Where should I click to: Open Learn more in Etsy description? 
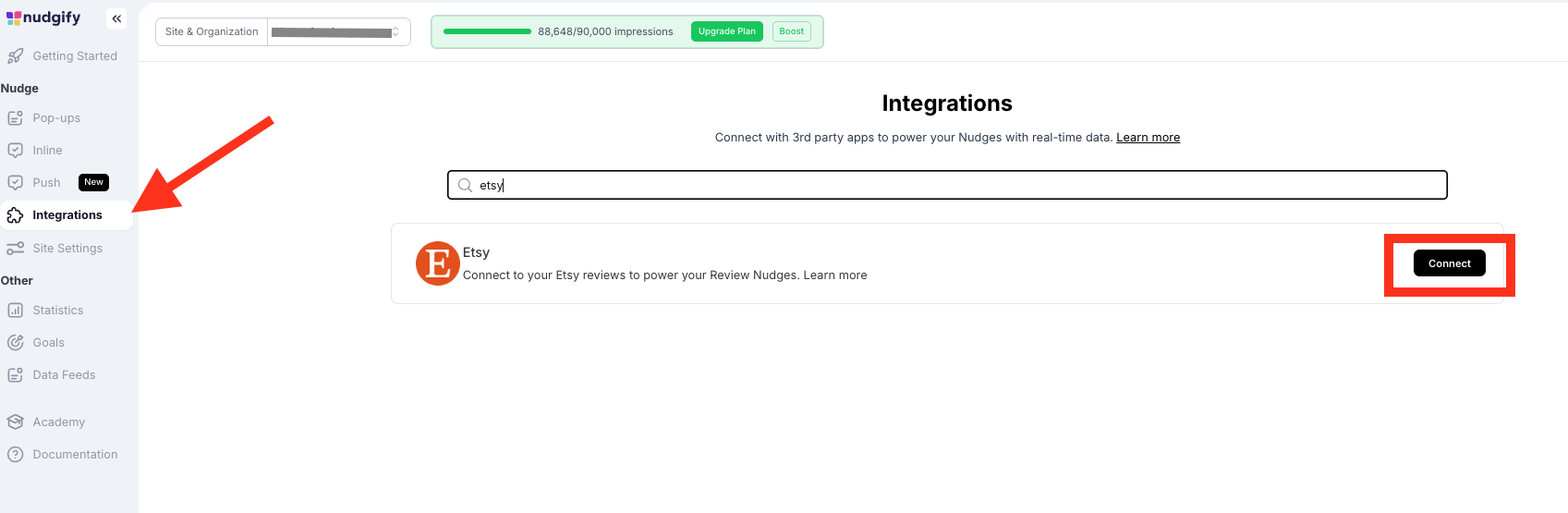[x=835, y=275]
